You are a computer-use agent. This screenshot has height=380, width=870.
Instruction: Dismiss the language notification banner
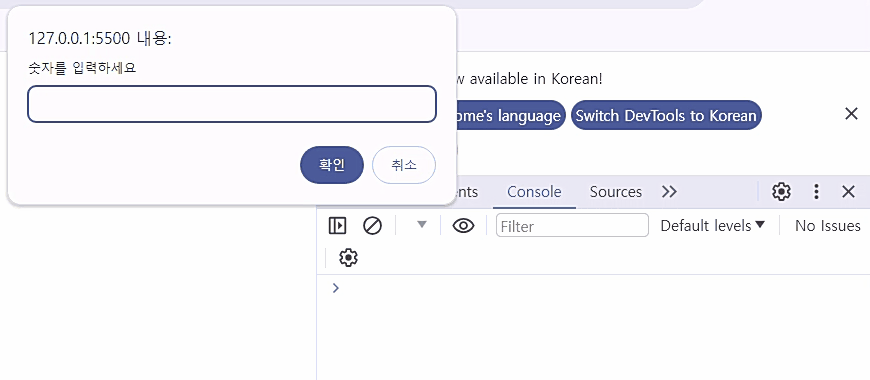pyautogui.click(x=851, y=114)
